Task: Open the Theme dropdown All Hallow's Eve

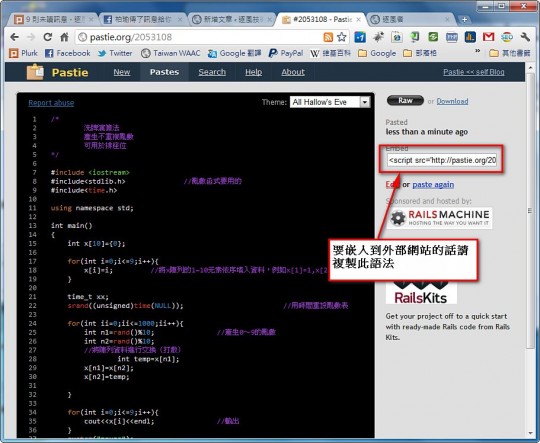Action: click(330, 102)
